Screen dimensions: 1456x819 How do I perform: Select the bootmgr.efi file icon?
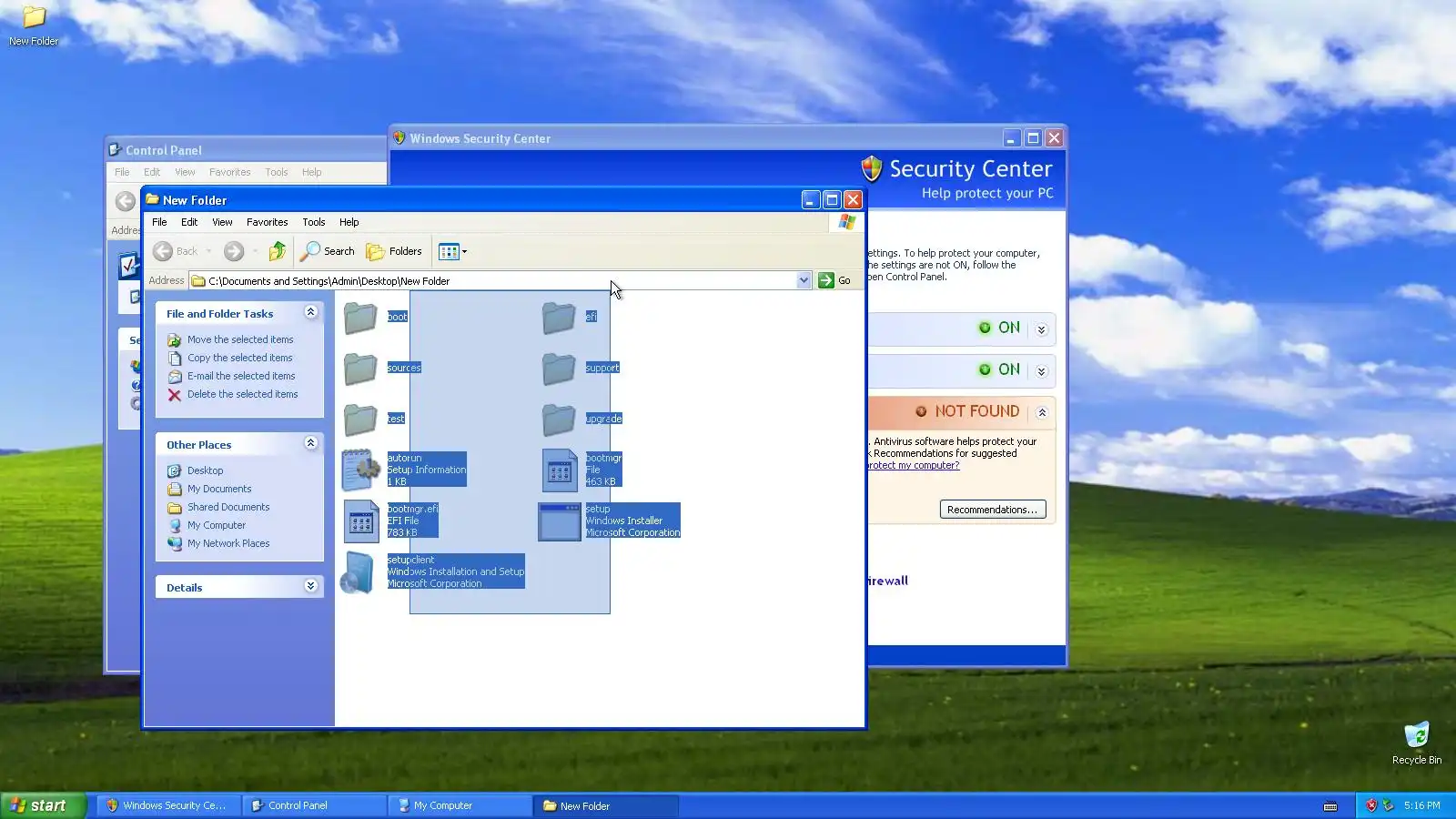[361, 521]
